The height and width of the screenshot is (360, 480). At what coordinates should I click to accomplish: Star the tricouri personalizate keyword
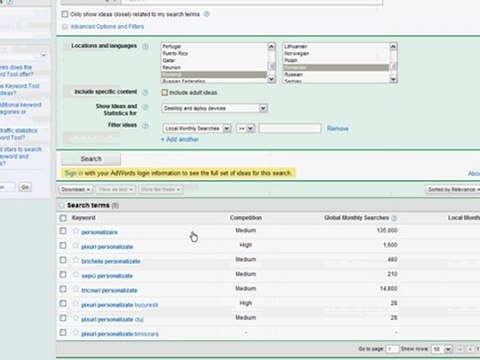(x=76, y=289)
